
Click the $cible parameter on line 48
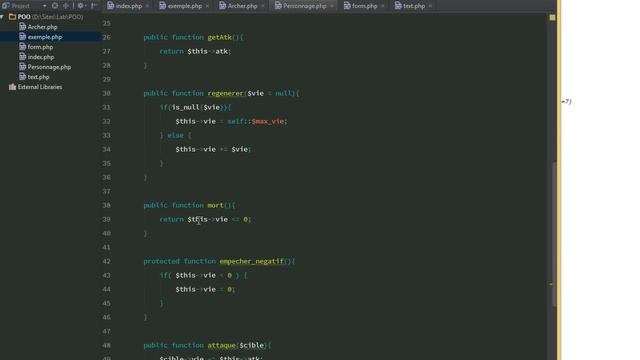[251, 345]
